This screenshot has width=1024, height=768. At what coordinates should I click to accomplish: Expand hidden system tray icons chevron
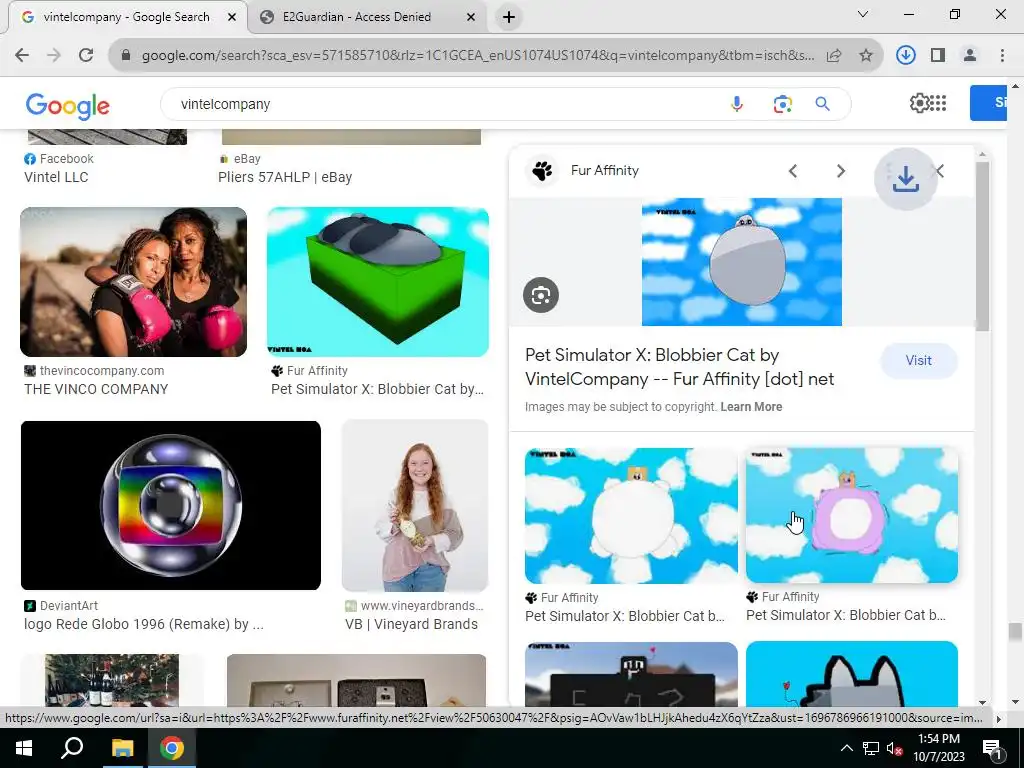[846, 748]
